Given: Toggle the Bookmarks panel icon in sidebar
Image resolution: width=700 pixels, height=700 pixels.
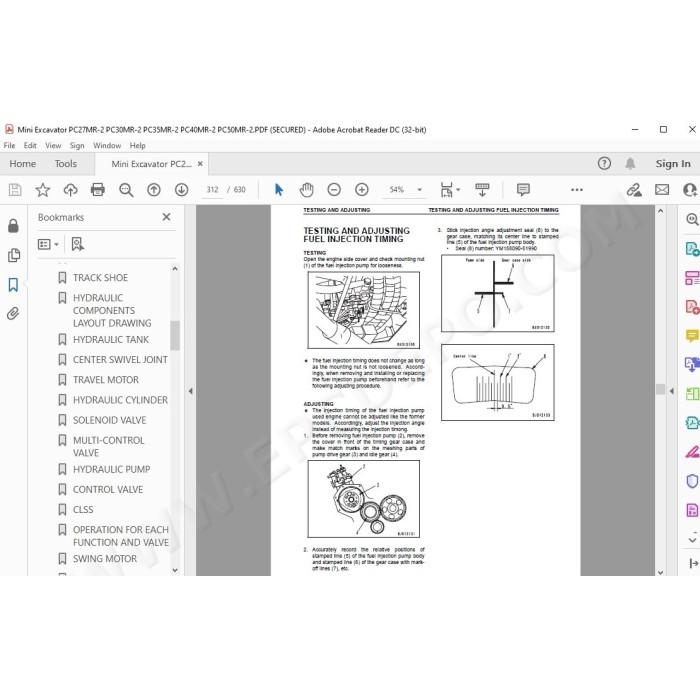Looking at the screenshot, I should (13, 284).
